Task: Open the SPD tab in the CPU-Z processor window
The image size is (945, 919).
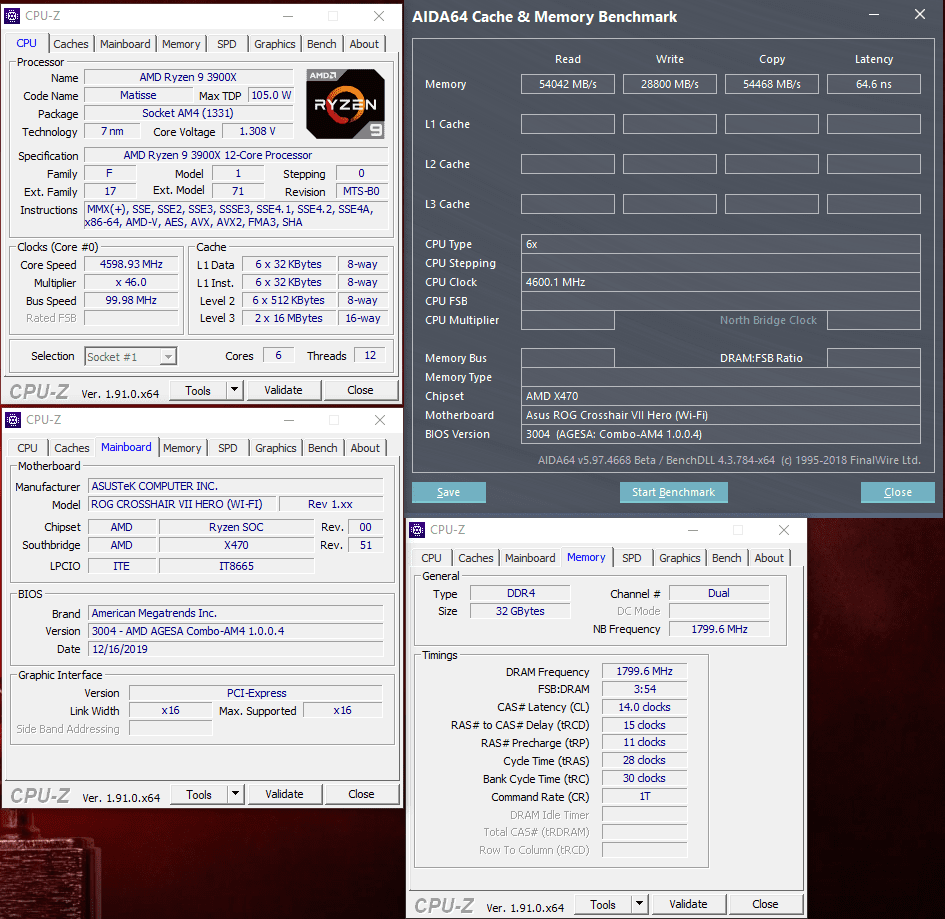Action: click(x=227, y=44)
